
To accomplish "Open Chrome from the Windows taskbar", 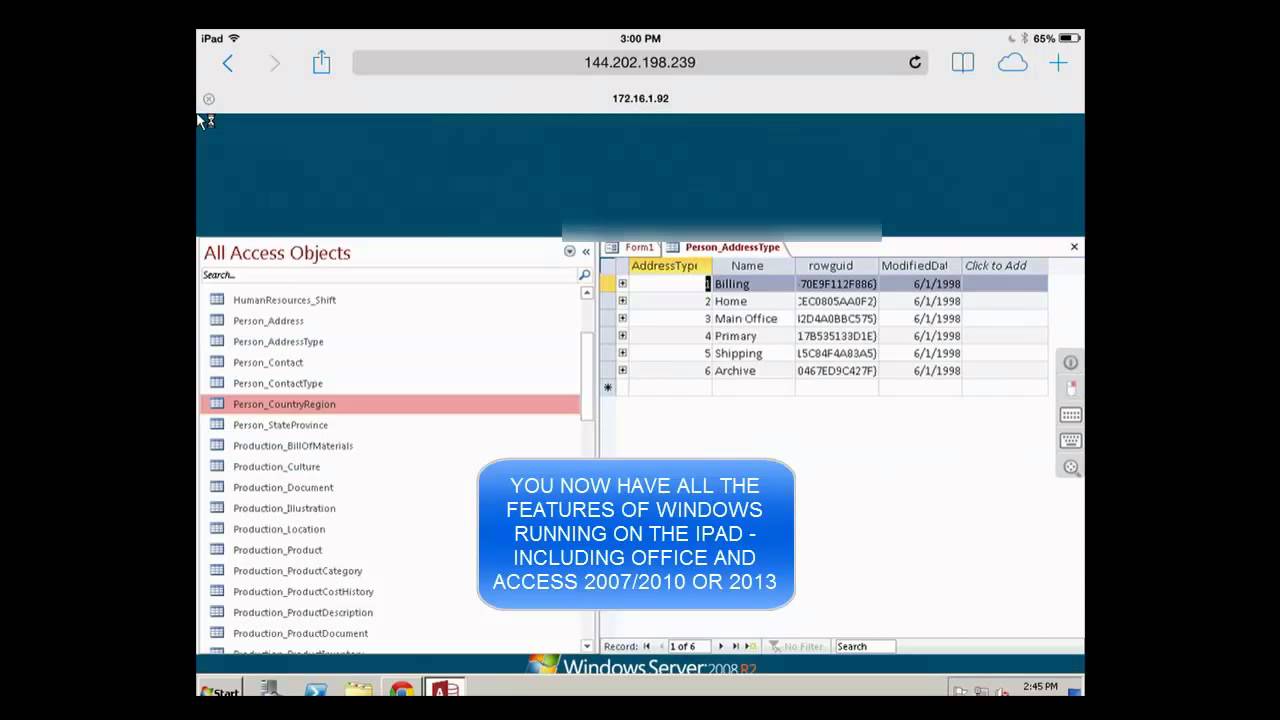I will coord(402,689).
